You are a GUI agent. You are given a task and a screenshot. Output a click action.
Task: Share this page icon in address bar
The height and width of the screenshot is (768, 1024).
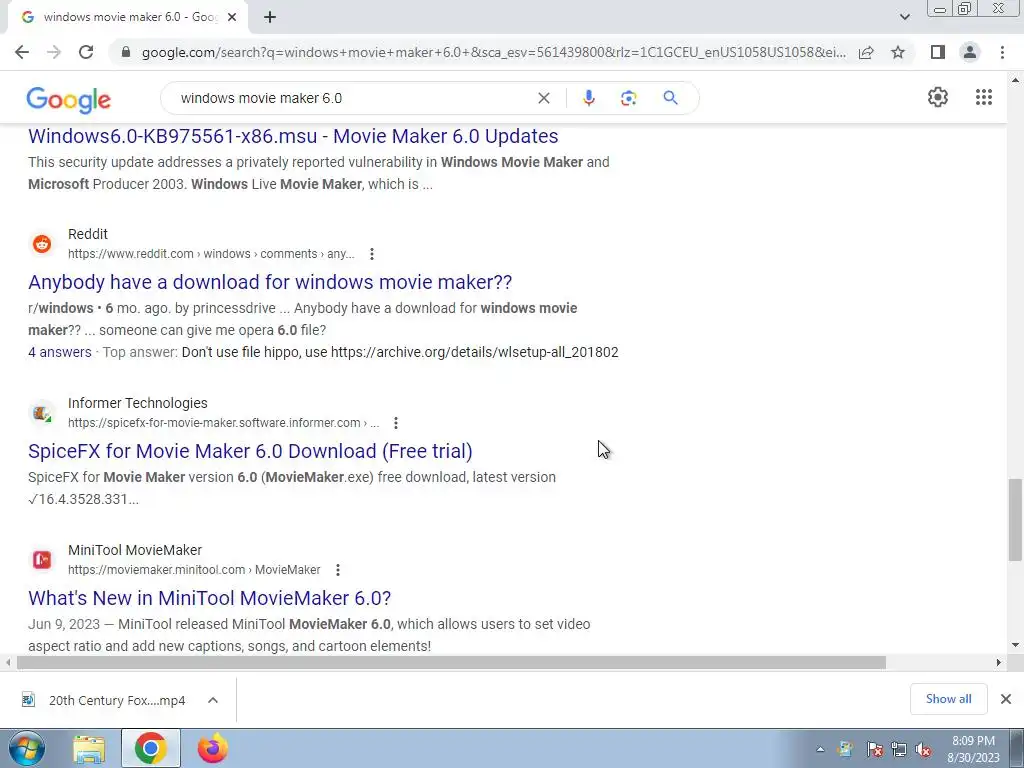(x=866, y=52)
